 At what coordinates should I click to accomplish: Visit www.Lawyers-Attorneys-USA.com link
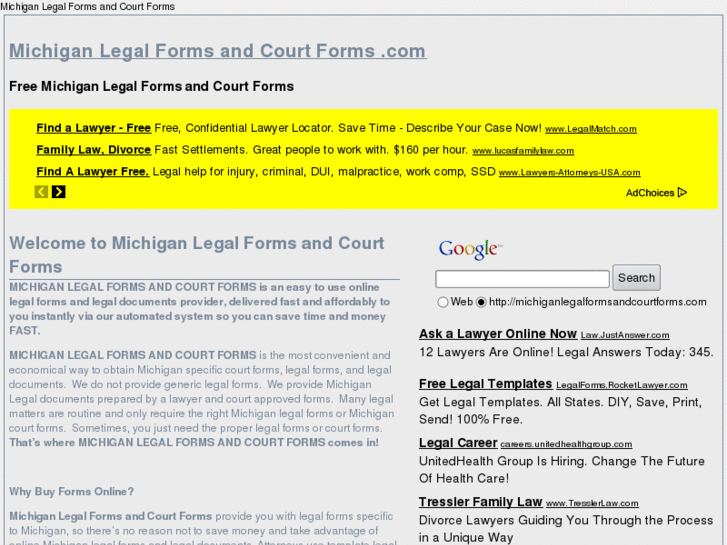point(569,173)
